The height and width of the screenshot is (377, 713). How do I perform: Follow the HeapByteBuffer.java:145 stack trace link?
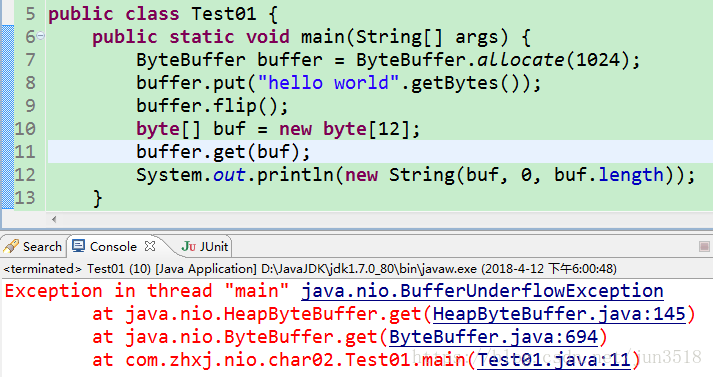(559, 314)
